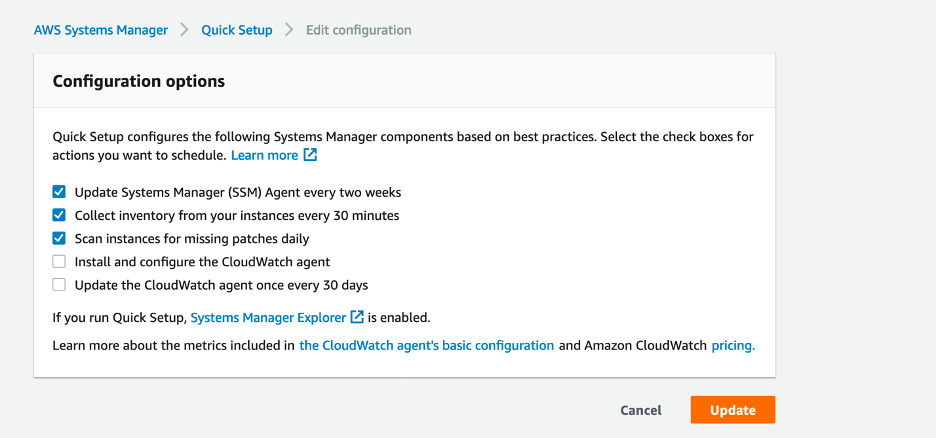Screen dimensions: 936x438
Task: Open the Learn more link
Action: click(x=264, y=156)
